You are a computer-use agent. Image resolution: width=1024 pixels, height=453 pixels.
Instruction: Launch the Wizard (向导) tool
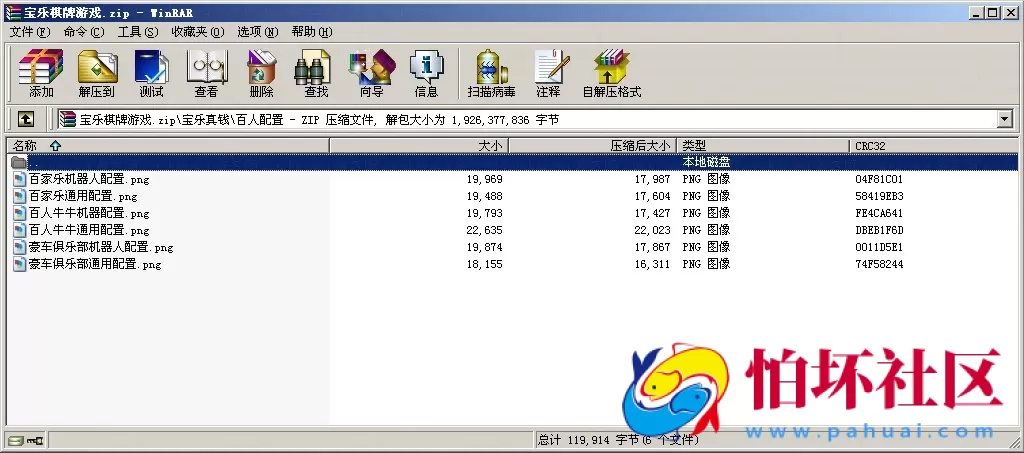coord(372,74)
